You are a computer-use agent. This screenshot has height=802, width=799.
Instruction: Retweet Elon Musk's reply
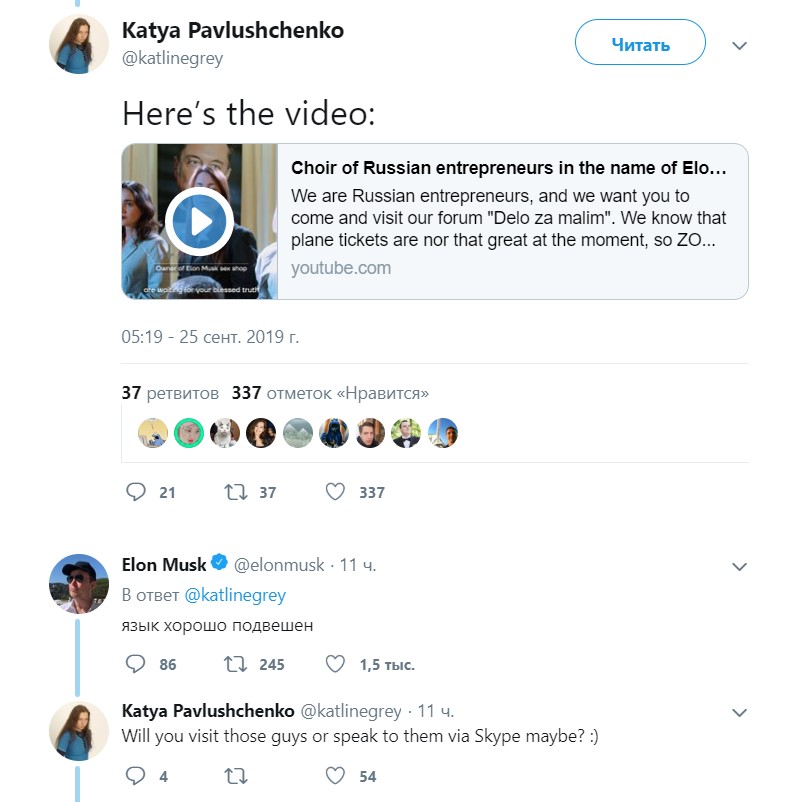coord(237,664)
